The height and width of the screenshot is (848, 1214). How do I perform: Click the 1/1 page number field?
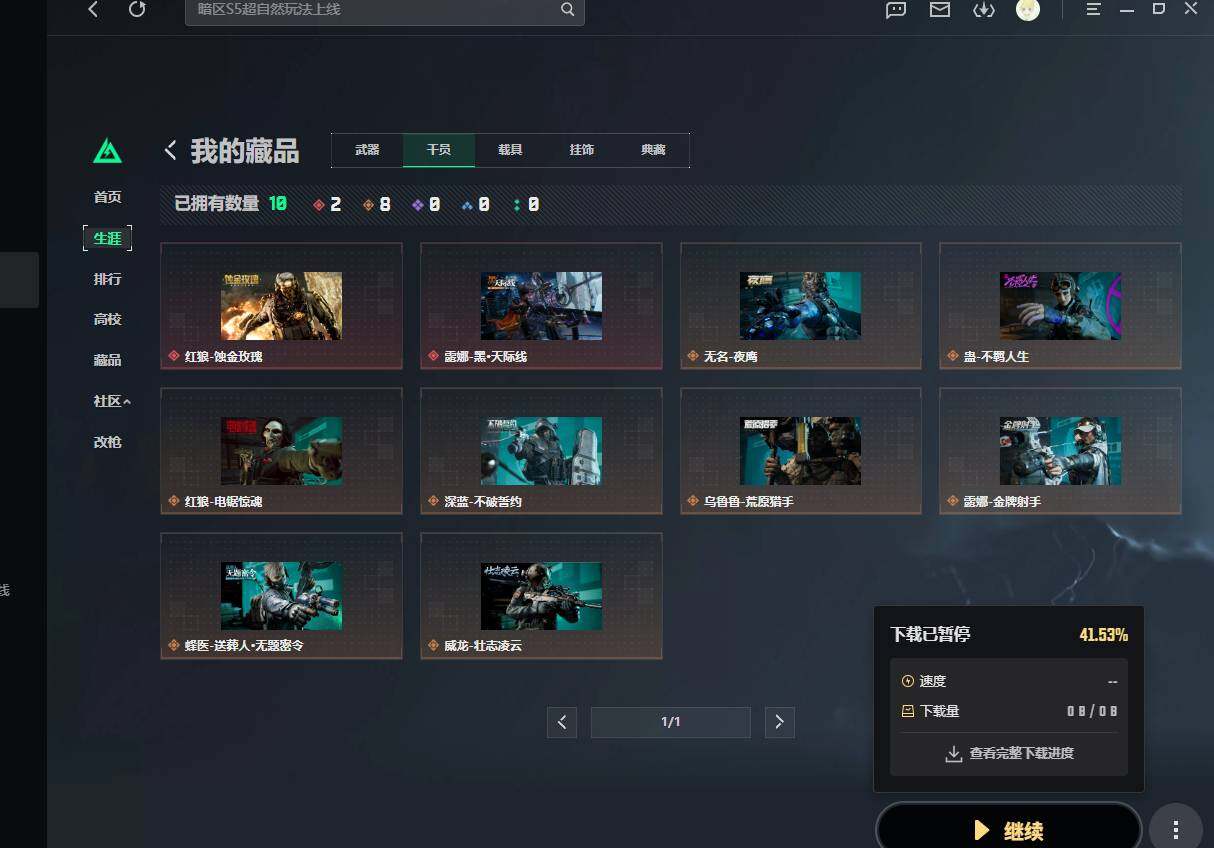point(670,722)
